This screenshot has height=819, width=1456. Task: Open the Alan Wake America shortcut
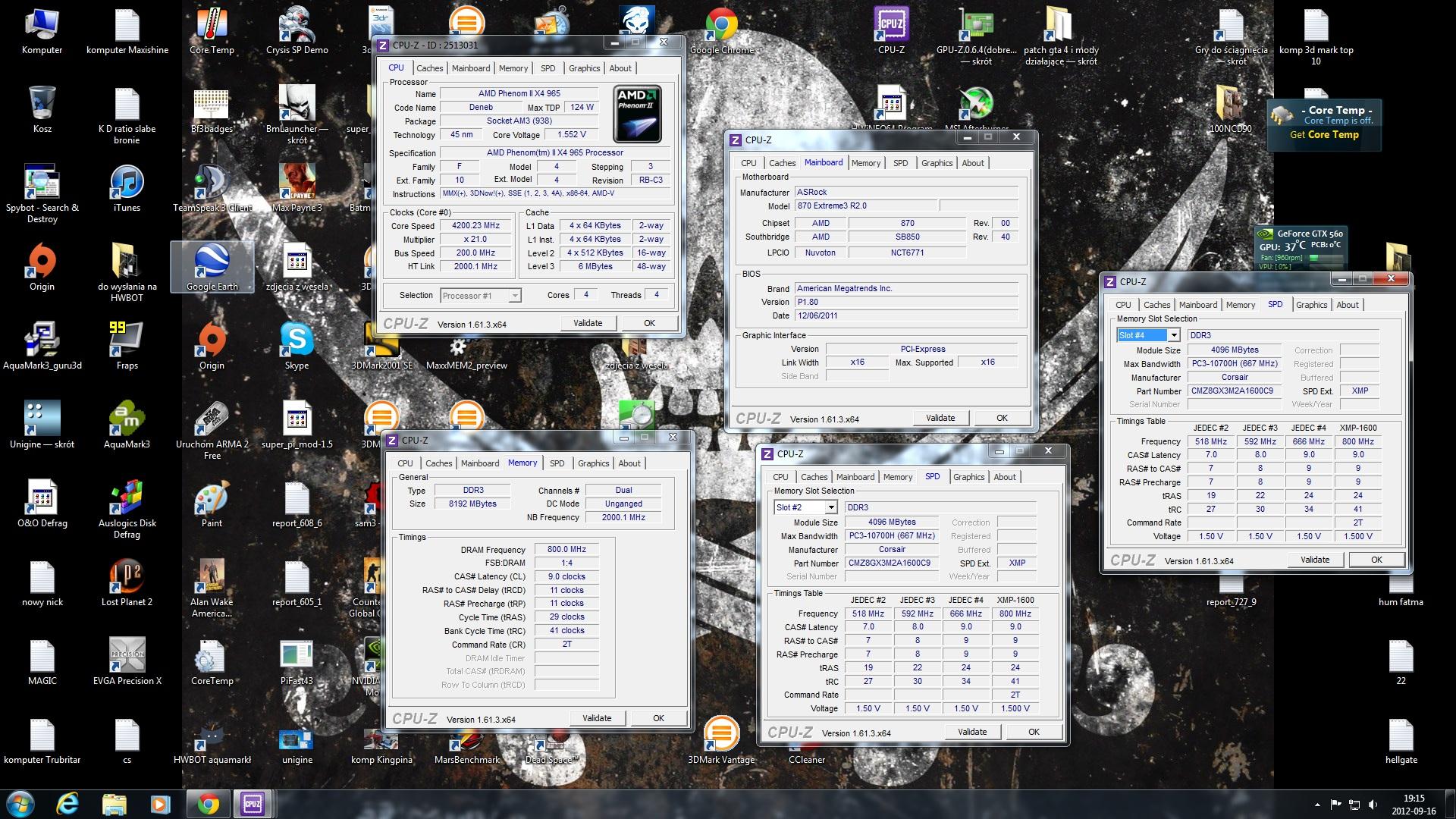(212, 588)
